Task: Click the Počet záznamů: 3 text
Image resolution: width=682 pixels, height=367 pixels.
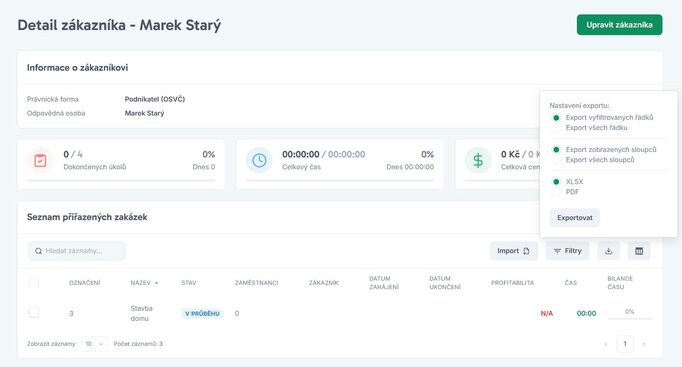Action: point(138,344)
